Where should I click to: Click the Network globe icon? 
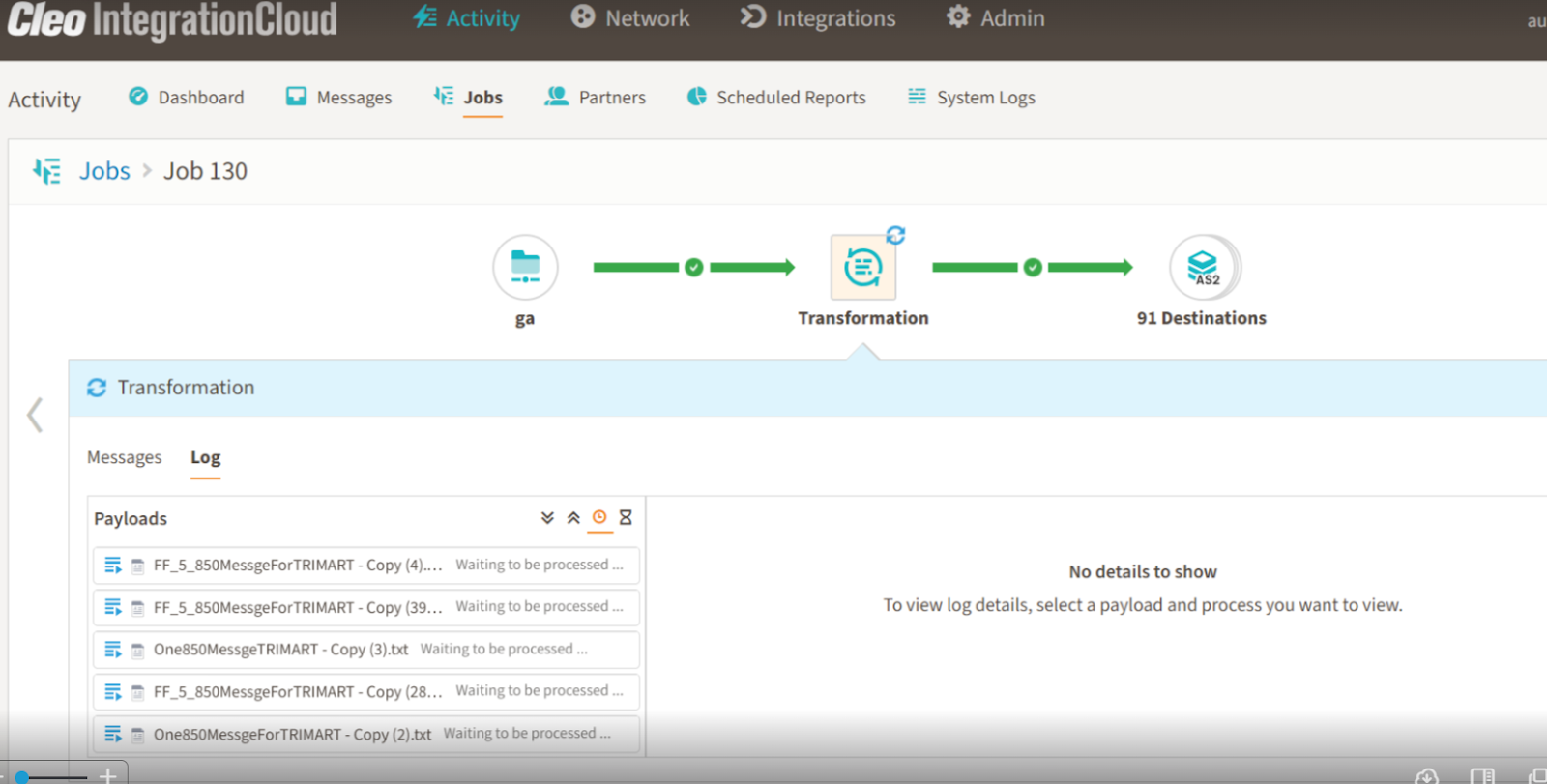pyautogui.click(x=582, y=16)
